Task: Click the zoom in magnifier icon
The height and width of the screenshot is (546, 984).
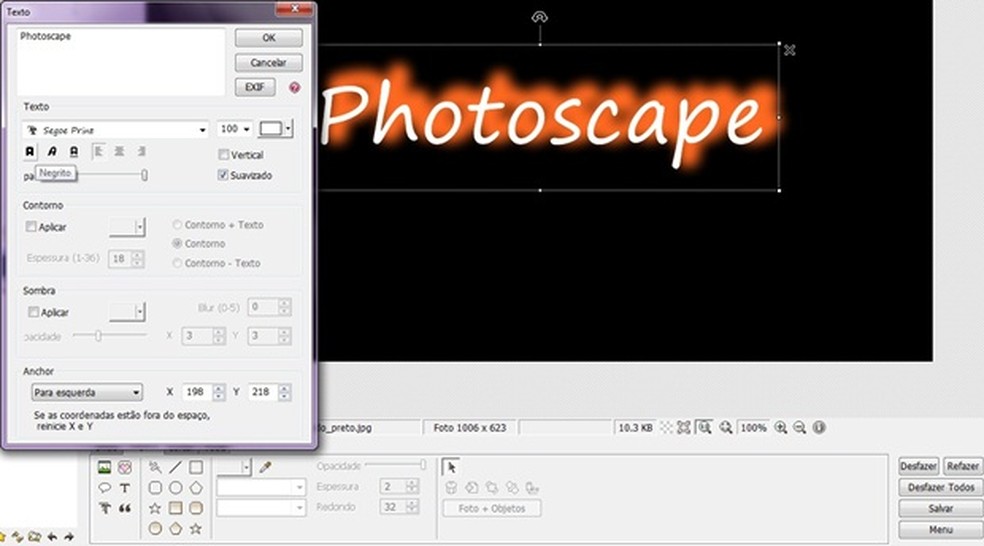Action: coord(781,427)
